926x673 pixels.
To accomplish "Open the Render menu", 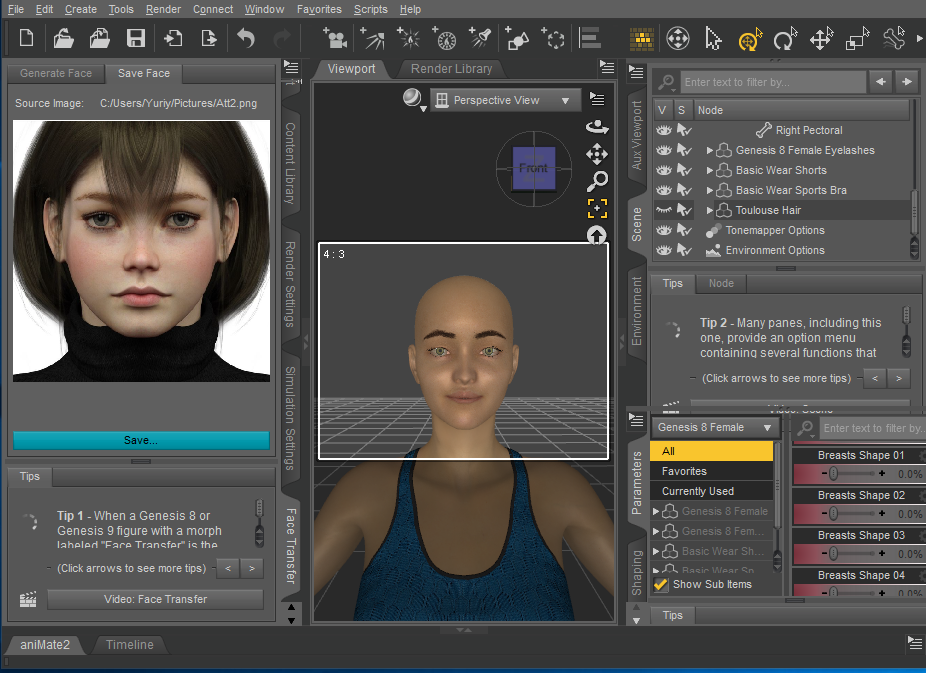I will [x=164, y=9].
